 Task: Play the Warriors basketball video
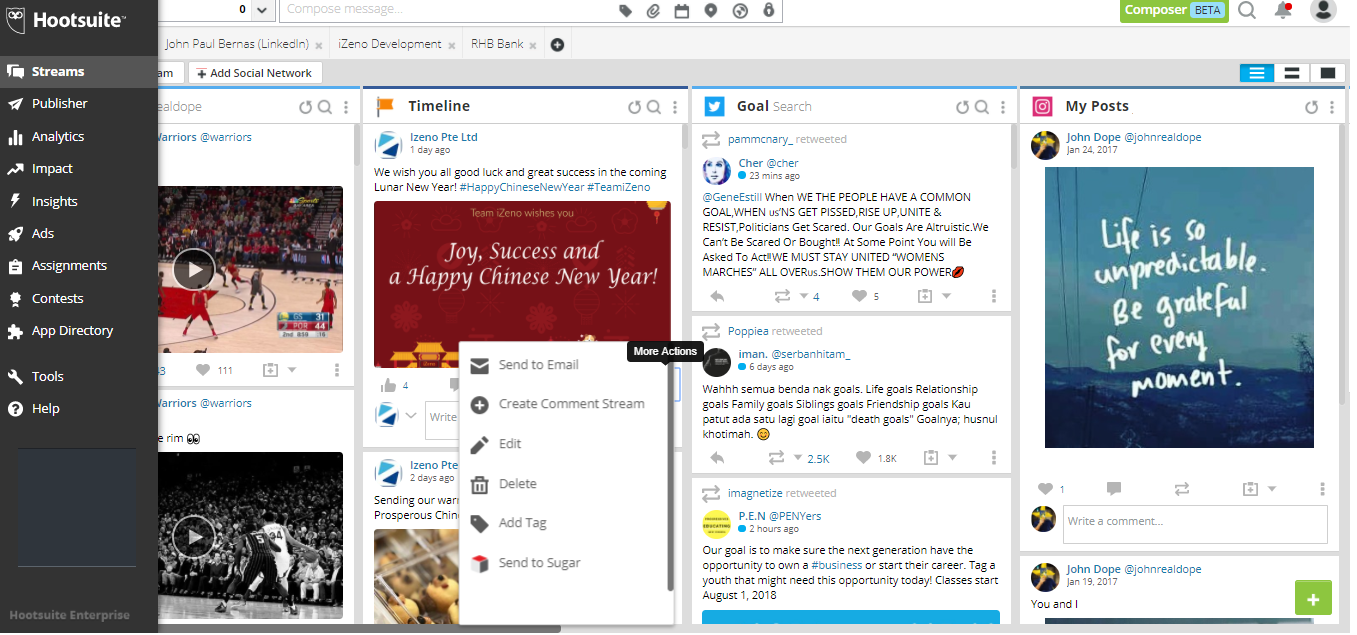[194, 269]
